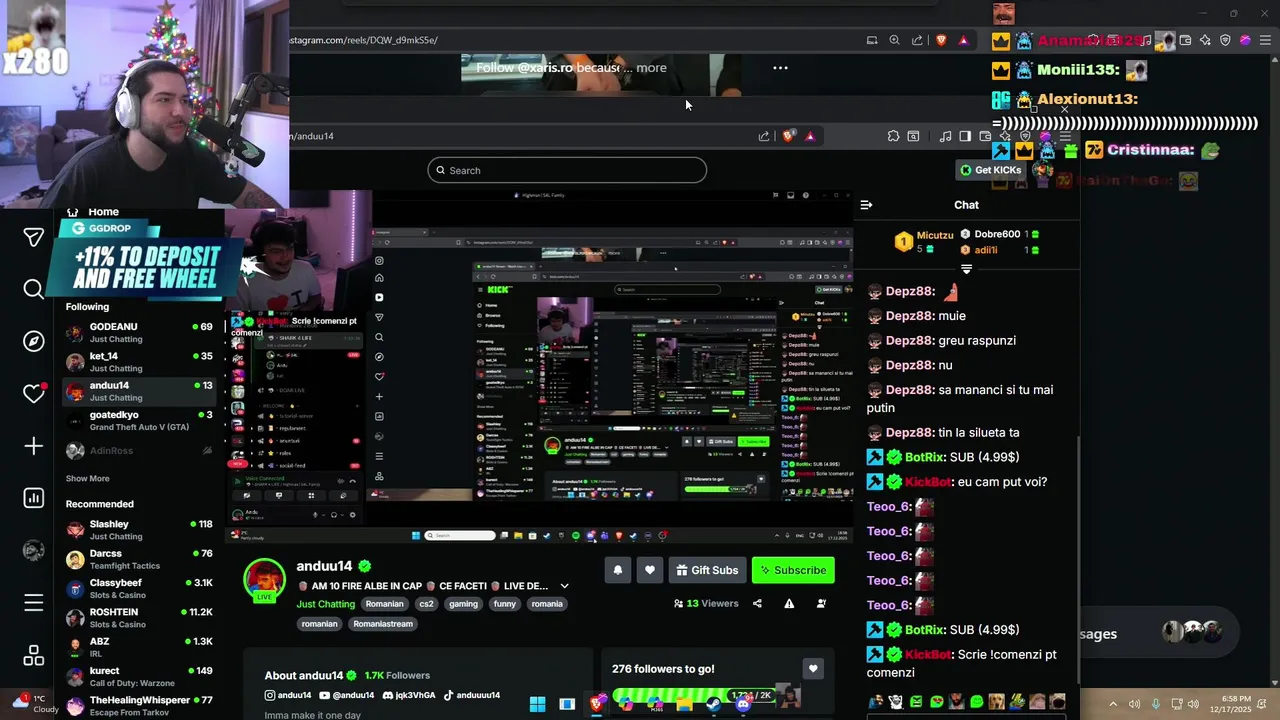This screenshot has width=1280, height=720.
Task: Open Instagram dashboard chart icon
Action: click(33, 498)
